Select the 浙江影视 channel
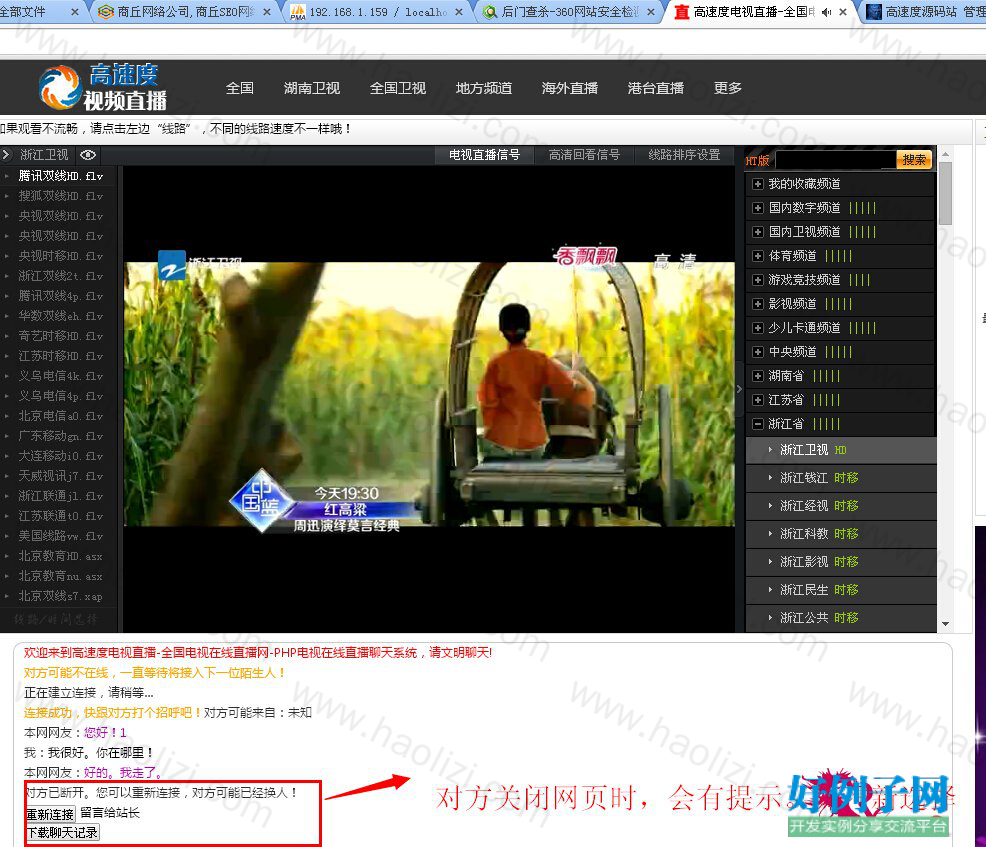 840,562
